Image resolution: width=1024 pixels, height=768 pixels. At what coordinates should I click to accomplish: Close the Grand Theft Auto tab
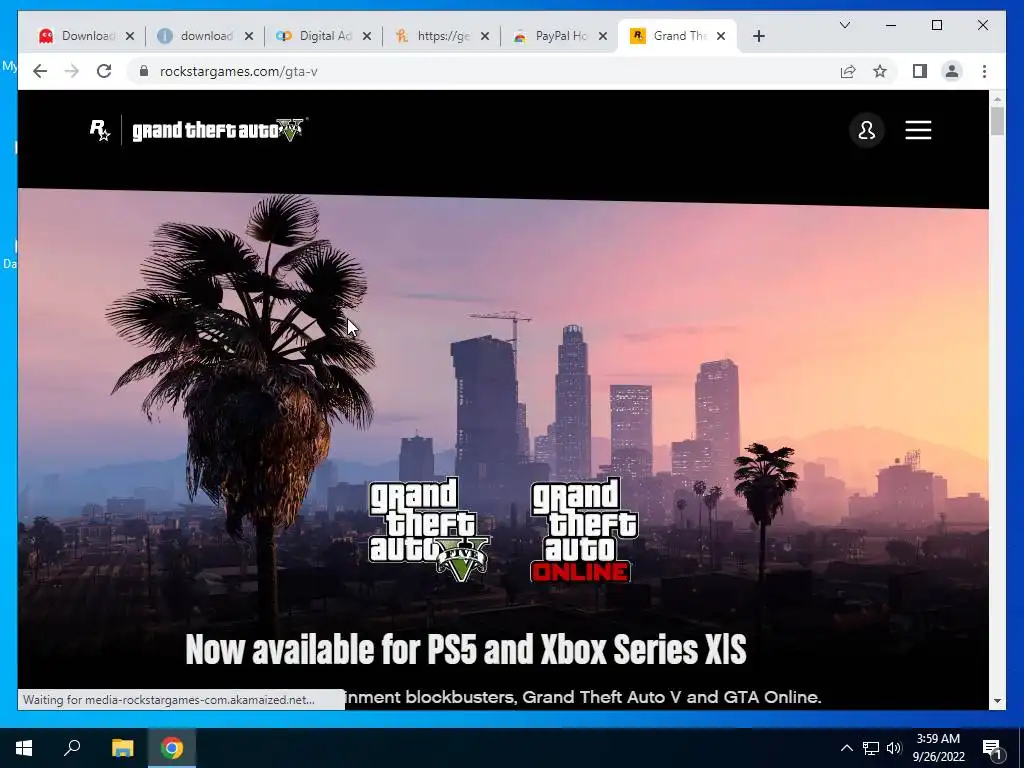click(x=721, y=36)
